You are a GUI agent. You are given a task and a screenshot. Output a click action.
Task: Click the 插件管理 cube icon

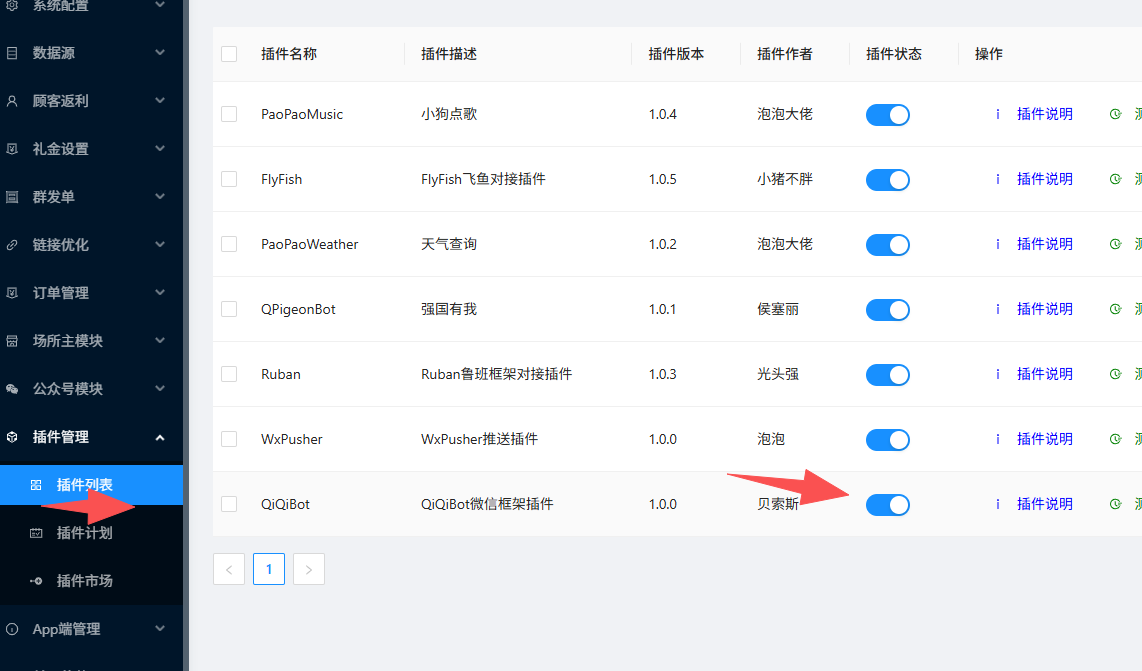12,437
